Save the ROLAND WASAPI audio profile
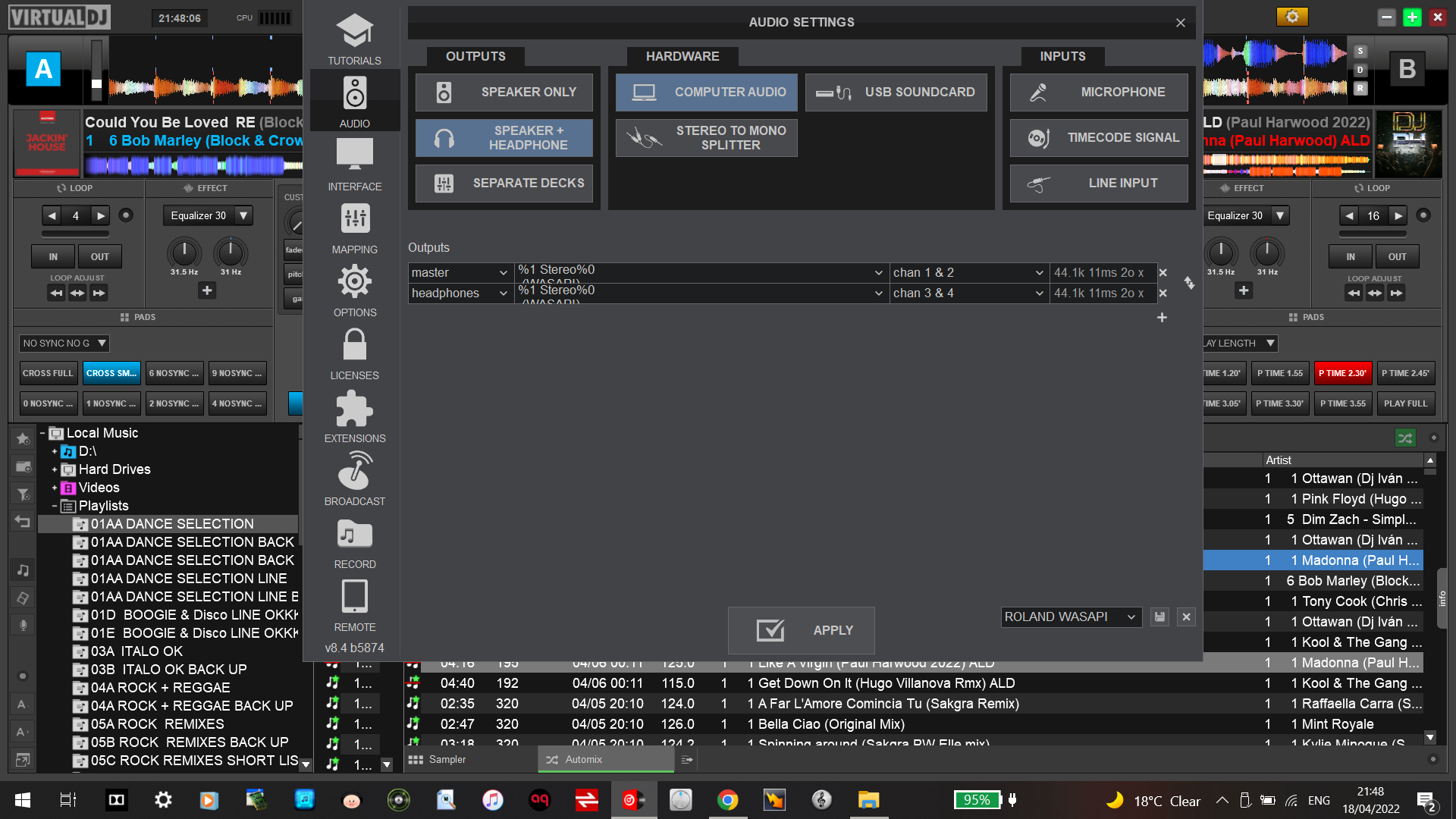 [x=1159, y=617]
